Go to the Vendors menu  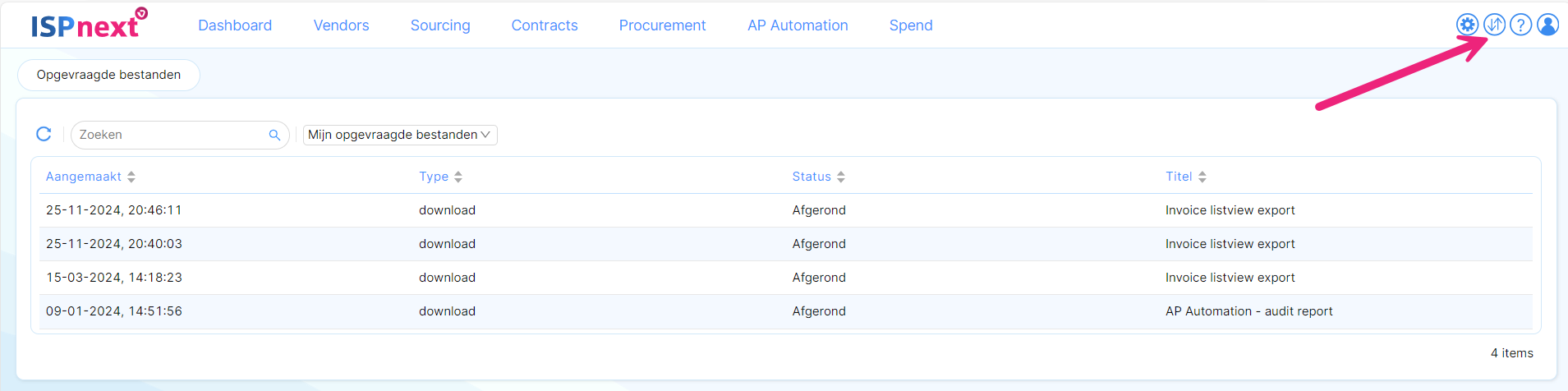coord(341,25)
